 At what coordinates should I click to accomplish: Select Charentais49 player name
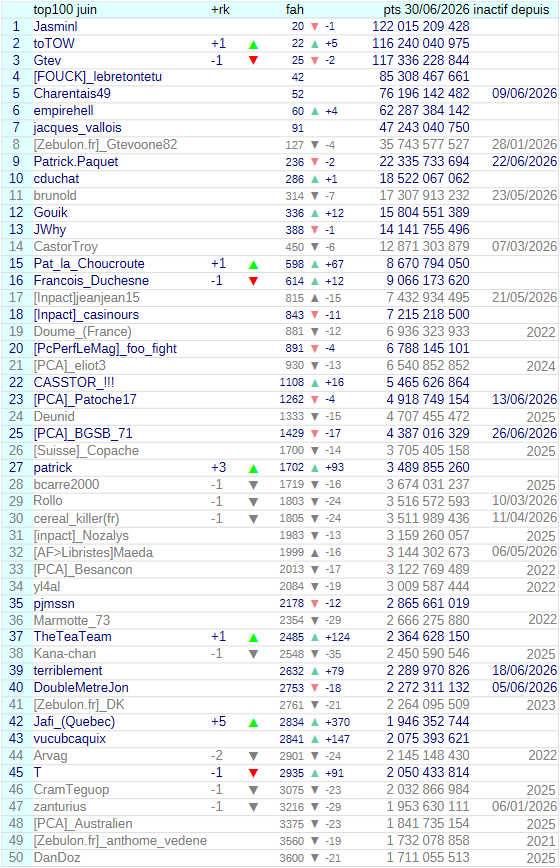click(x=72, y=94)
